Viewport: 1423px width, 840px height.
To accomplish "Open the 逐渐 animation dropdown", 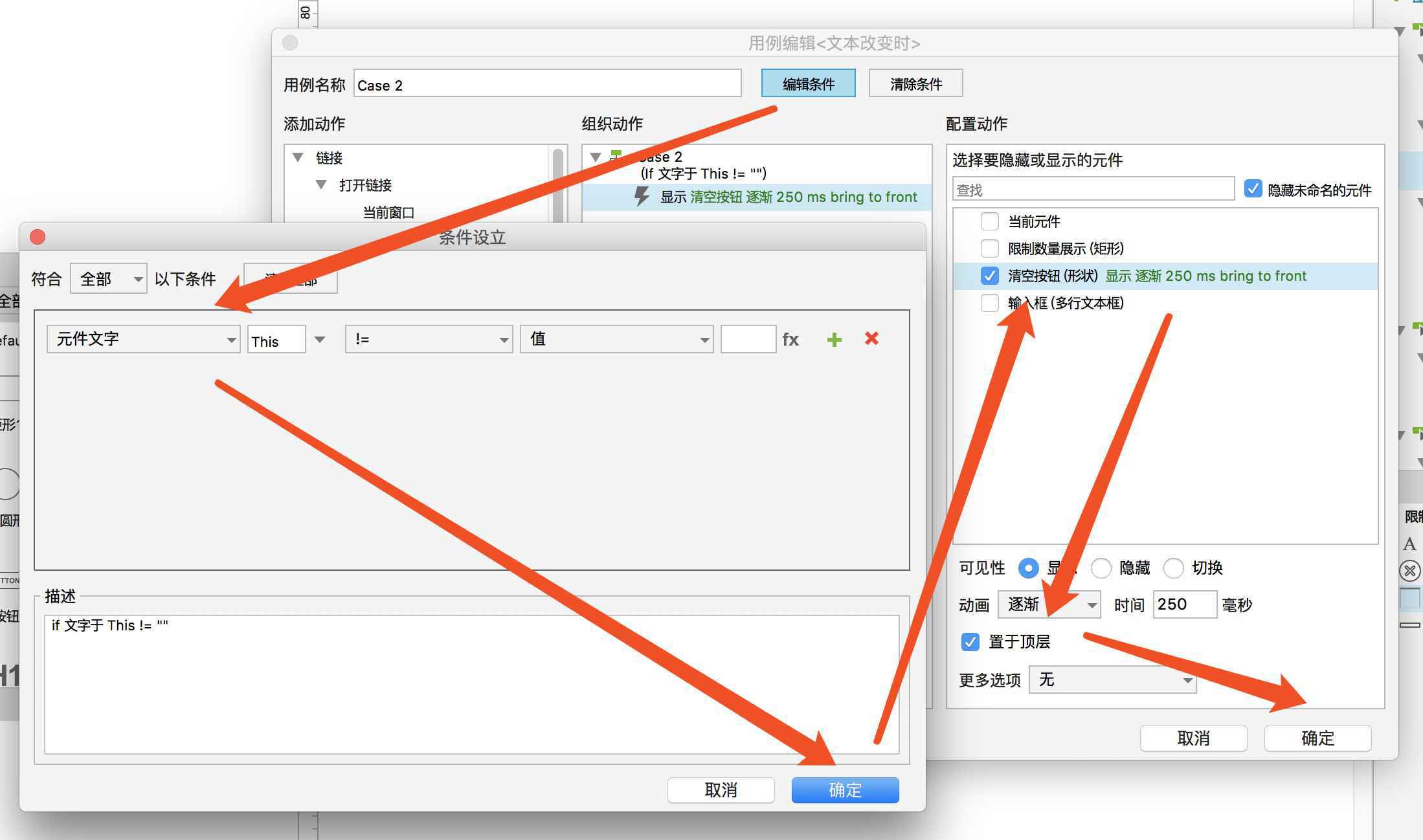I will (x=1049, y=604).
